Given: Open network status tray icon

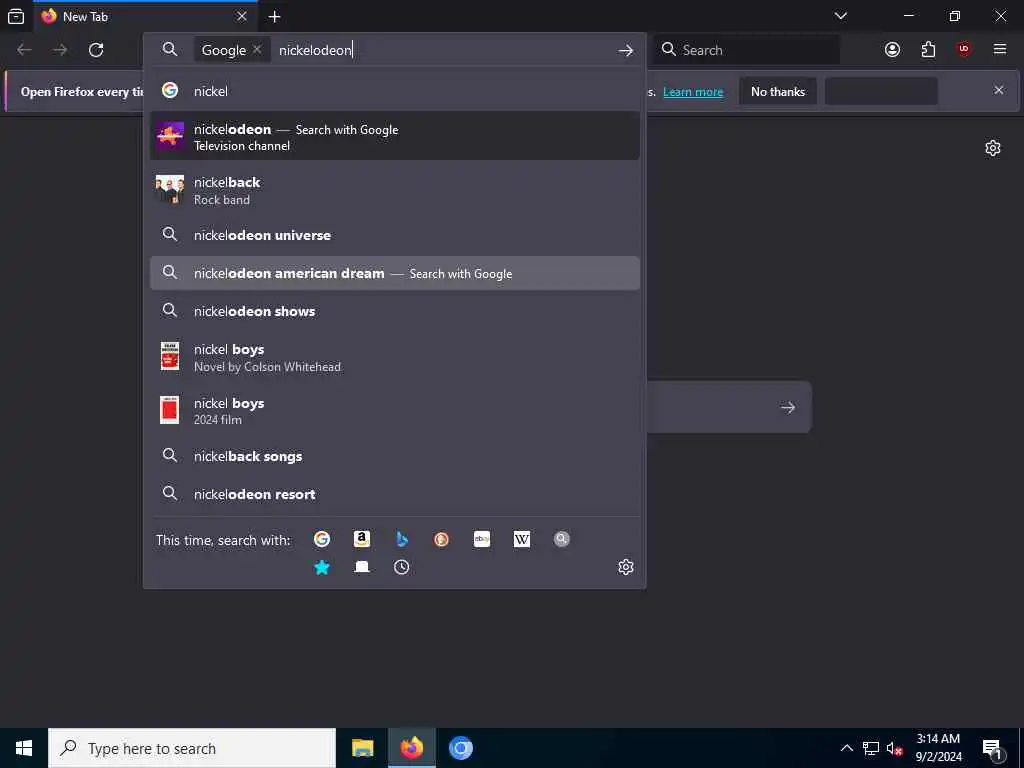Looking at the screenshot, I should [x=871, y=748].
